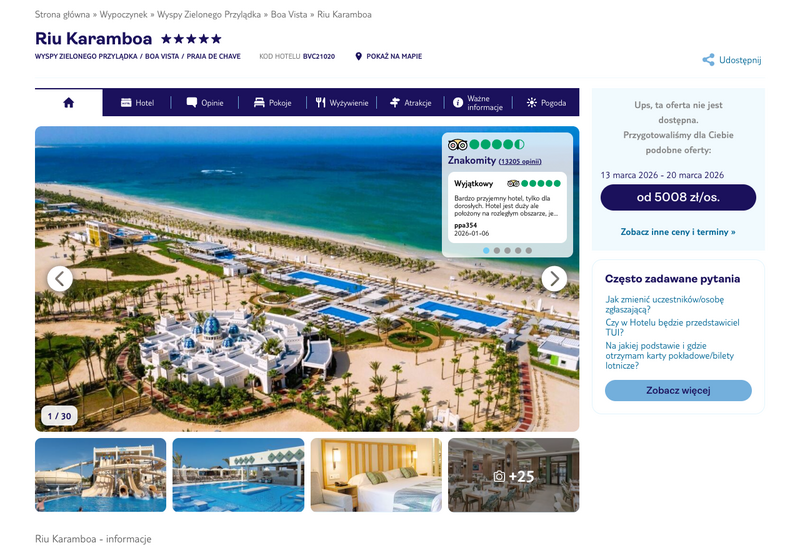The width and height of the screenshot is (800, 553).
Task: Click the od 5008 zł/os. button
Action: tap(678, 197)
